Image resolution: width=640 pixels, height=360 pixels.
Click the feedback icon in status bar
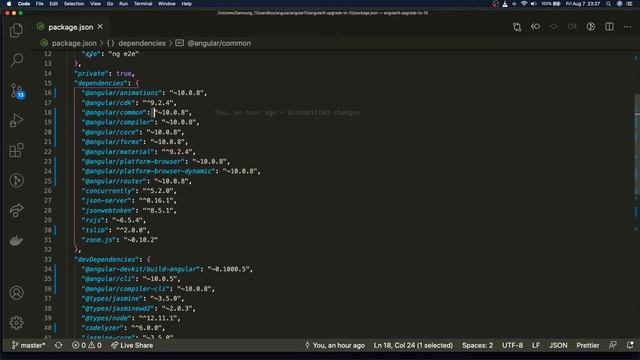click(613, 345)
